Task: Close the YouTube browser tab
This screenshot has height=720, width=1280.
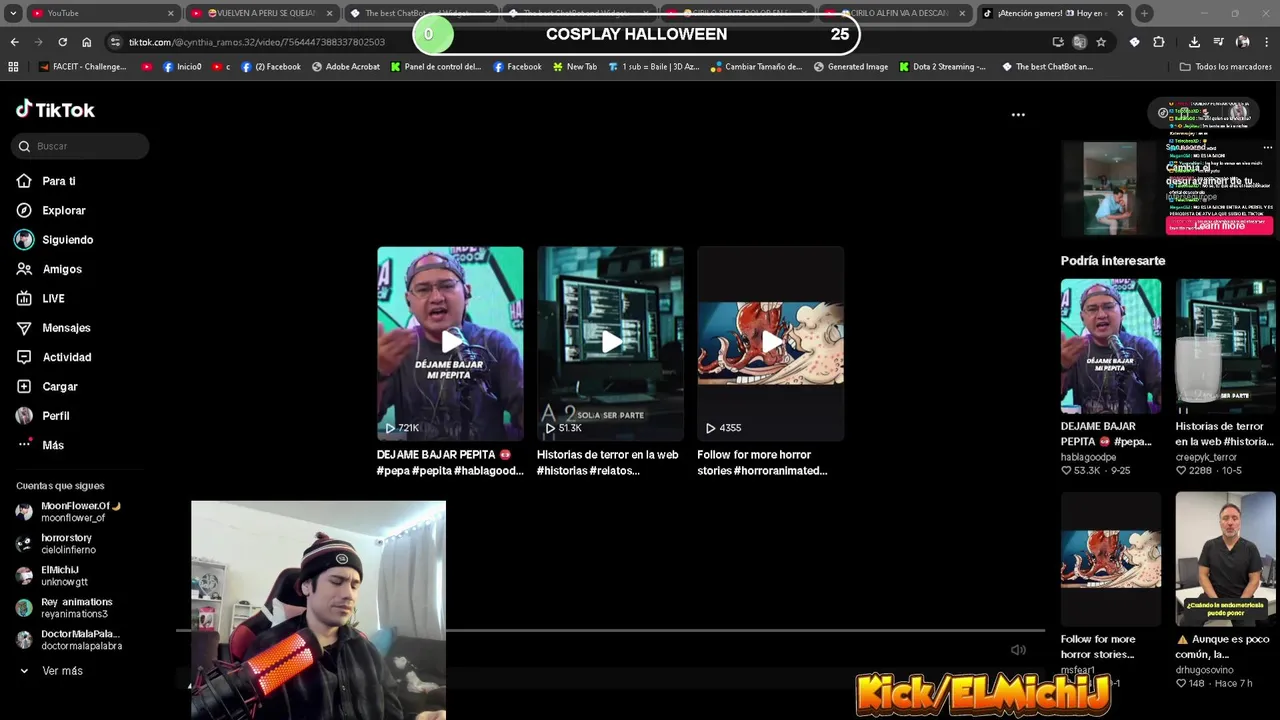Action: 170,13
